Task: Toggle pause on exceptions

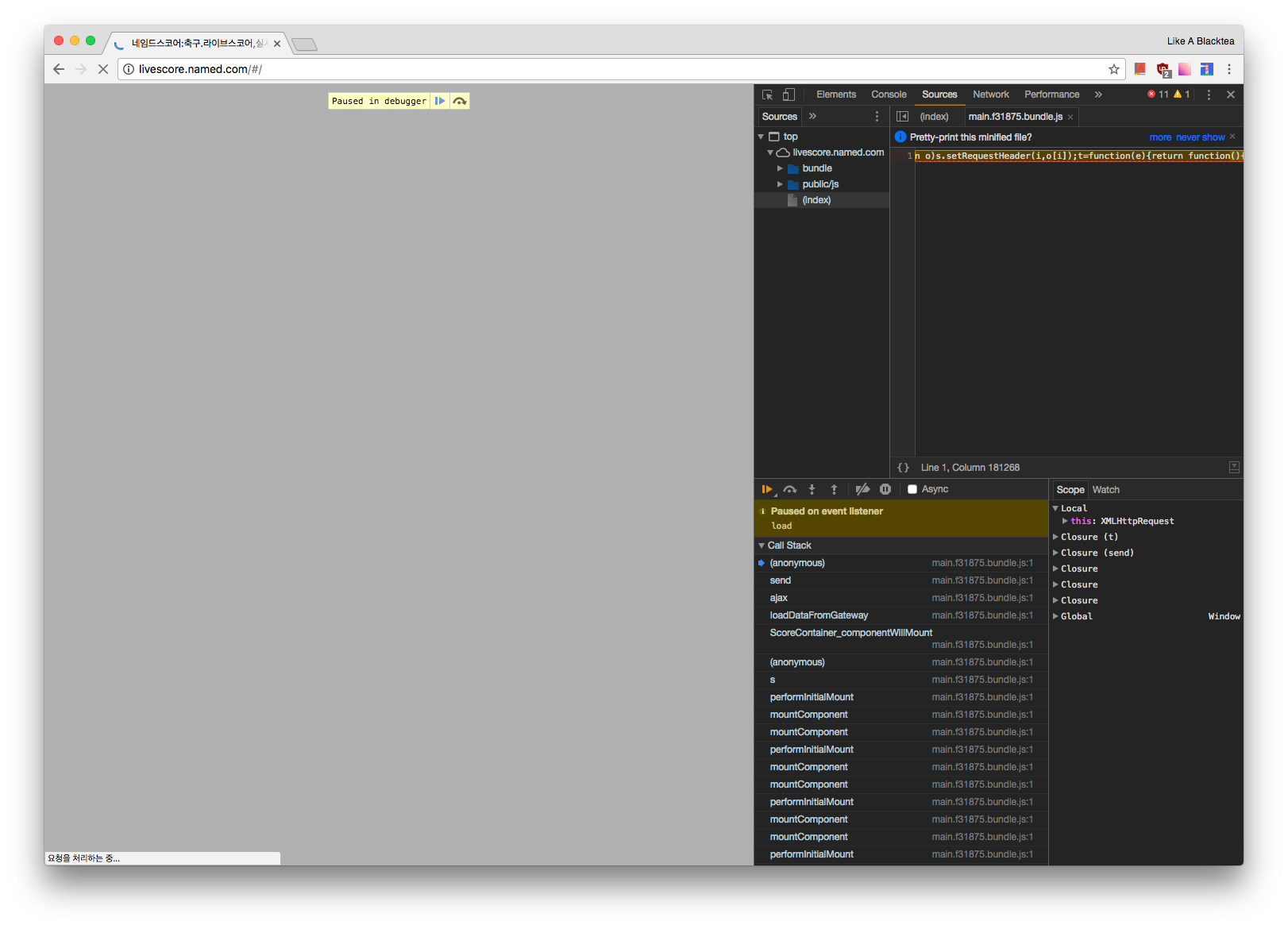Action: click(885, 490)
